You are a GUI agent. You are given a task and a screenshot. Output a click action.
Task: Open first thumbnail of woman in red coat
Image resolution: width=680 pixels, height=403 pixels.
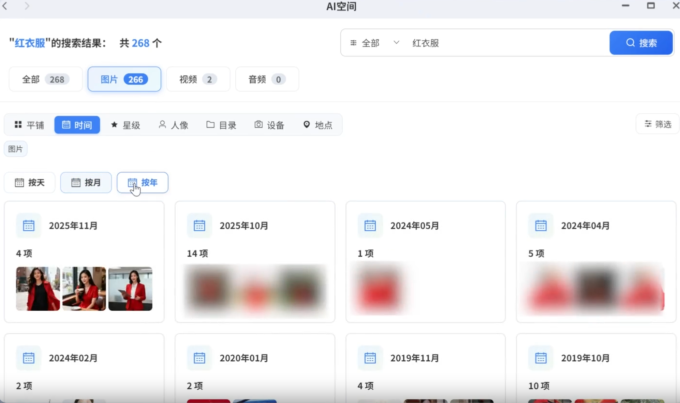point(38,288)
